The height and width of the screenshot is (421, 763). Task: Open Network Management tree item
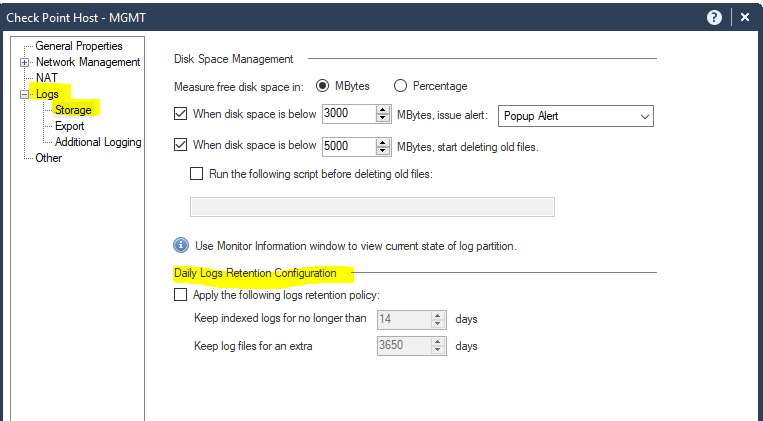(88, 62)
